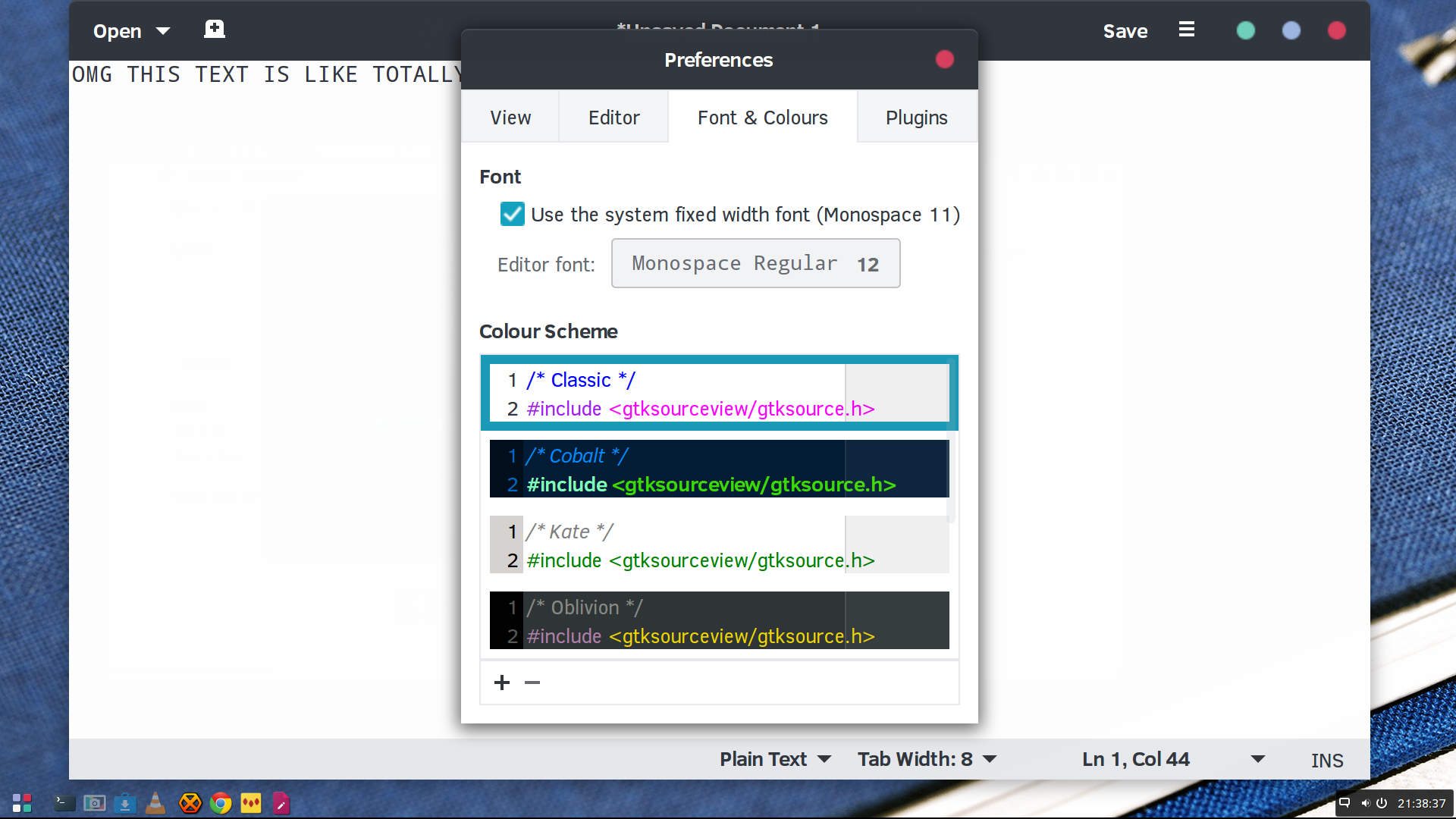The width and height of the screenshot is (1456, 819).
Task: Click the power icon in system tray
Action: click(1382, 803)
